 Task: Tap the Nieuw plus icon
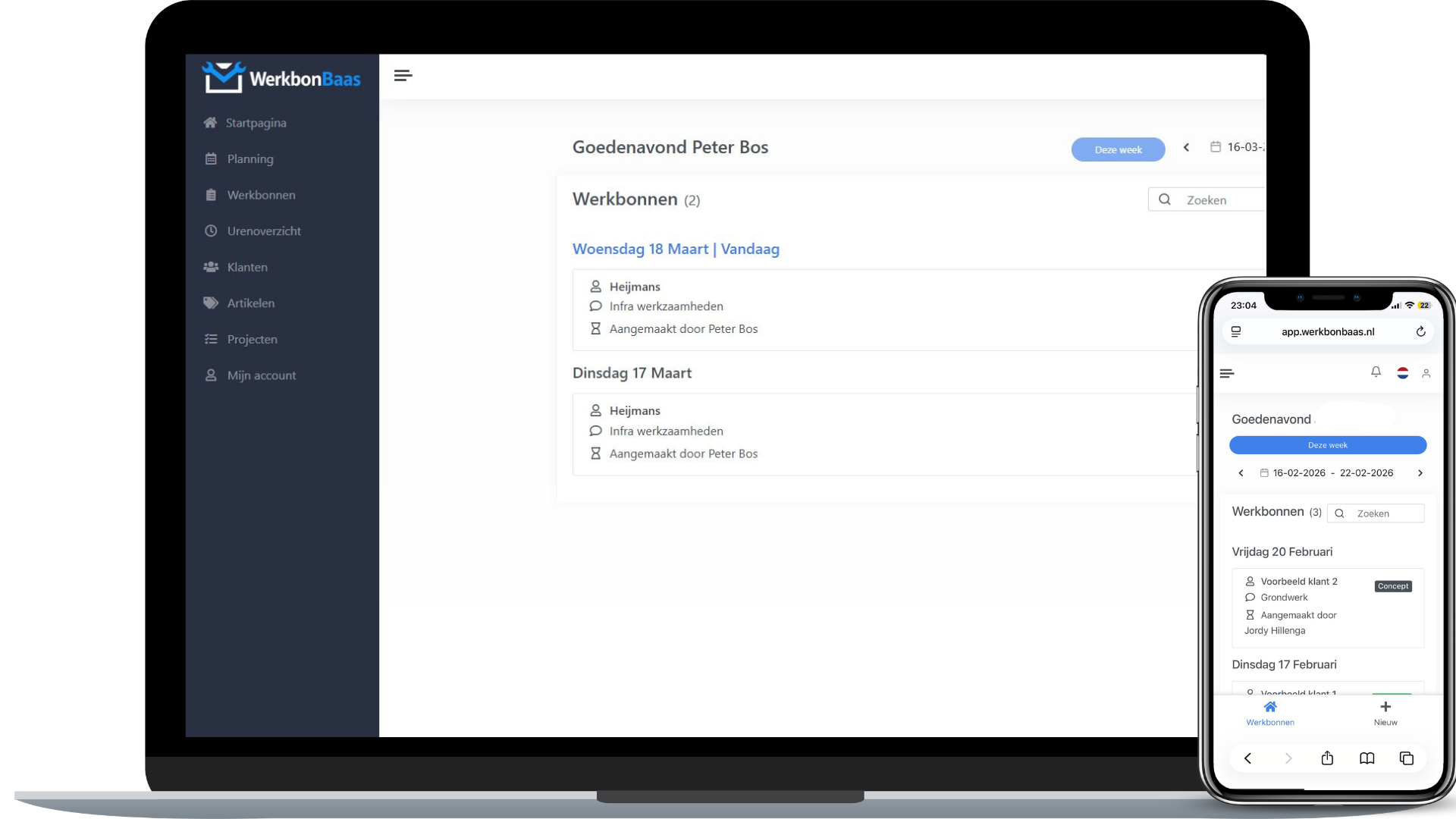[1385, 708]
